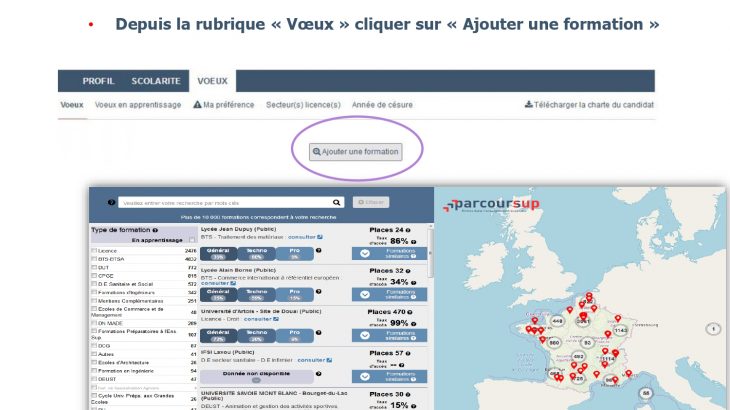
Task: Open the SCOLARITE tab
Action: [x=157, y=80]
